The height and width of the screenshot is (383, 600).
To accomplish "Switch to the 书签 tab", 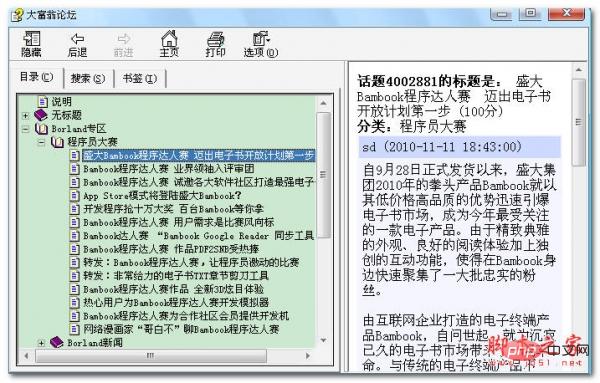I will (140, 78).
